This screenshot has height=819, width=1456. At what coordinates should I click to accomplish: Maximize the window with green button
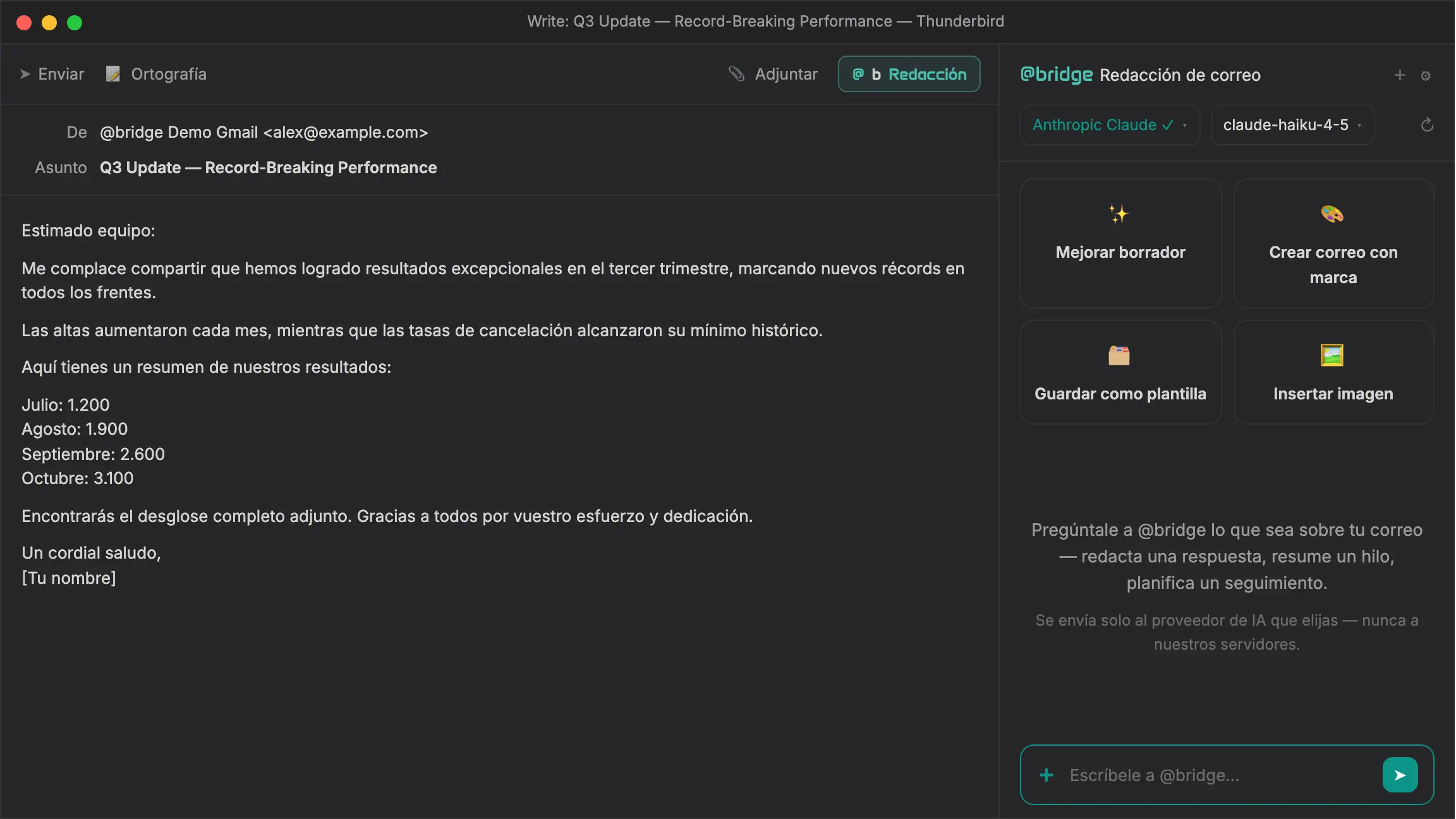click(75, 23)
